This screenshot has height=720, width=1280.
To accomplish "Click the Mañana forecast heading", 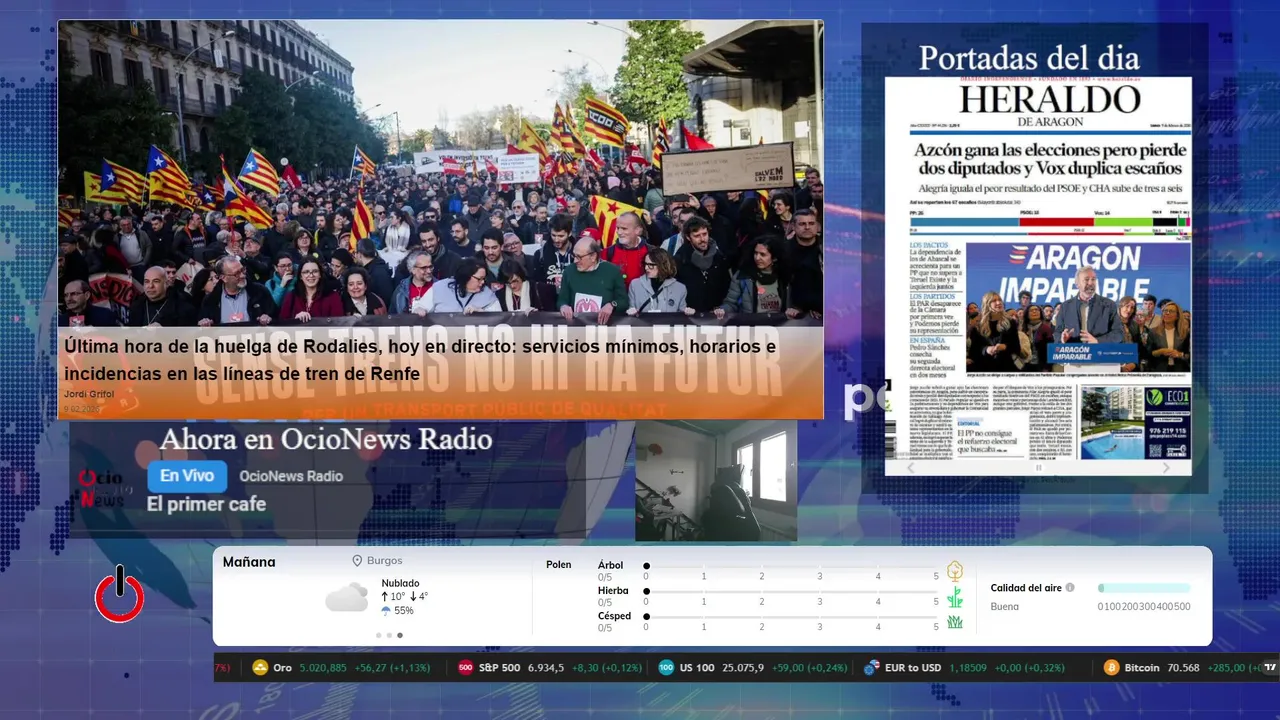I will 249,562.
